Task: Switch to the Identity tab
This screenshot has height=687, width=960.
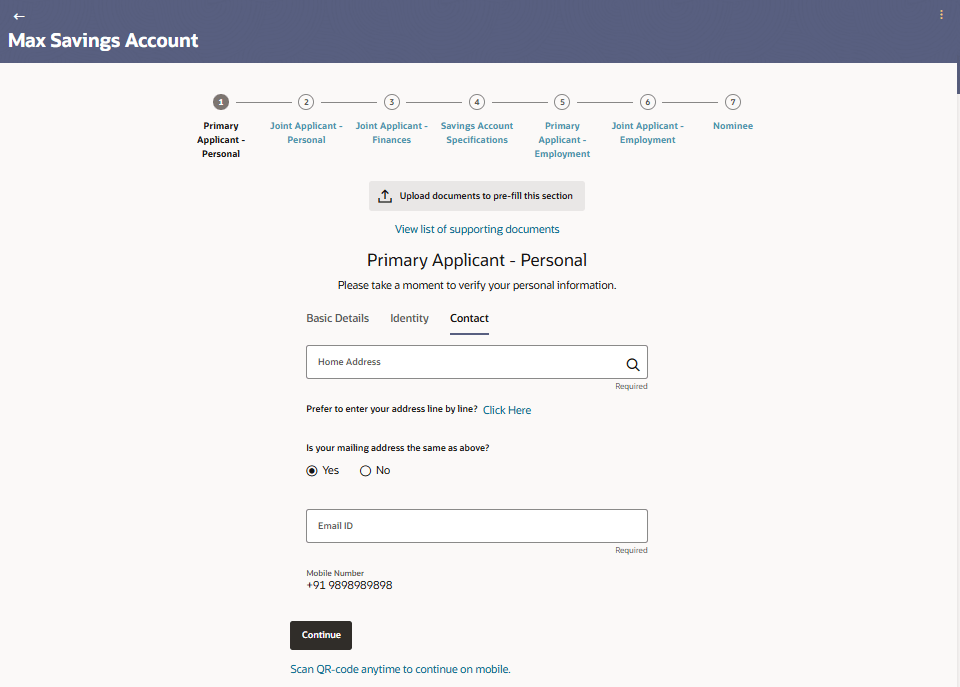Action: [x=409, y=319]
